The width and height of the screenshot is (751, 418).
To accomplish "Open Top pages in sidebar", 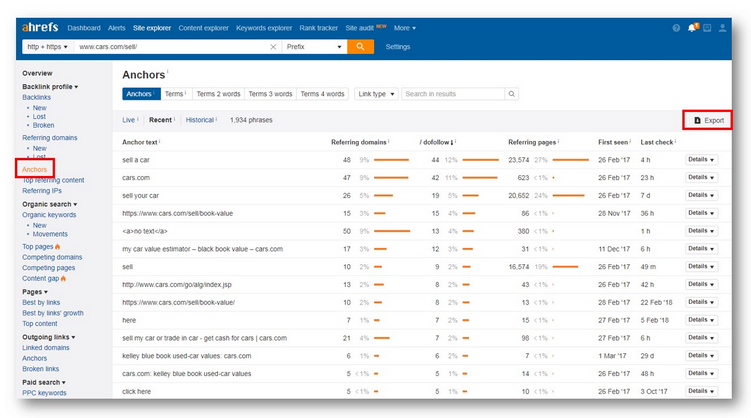I will click(x=38, y=247).
